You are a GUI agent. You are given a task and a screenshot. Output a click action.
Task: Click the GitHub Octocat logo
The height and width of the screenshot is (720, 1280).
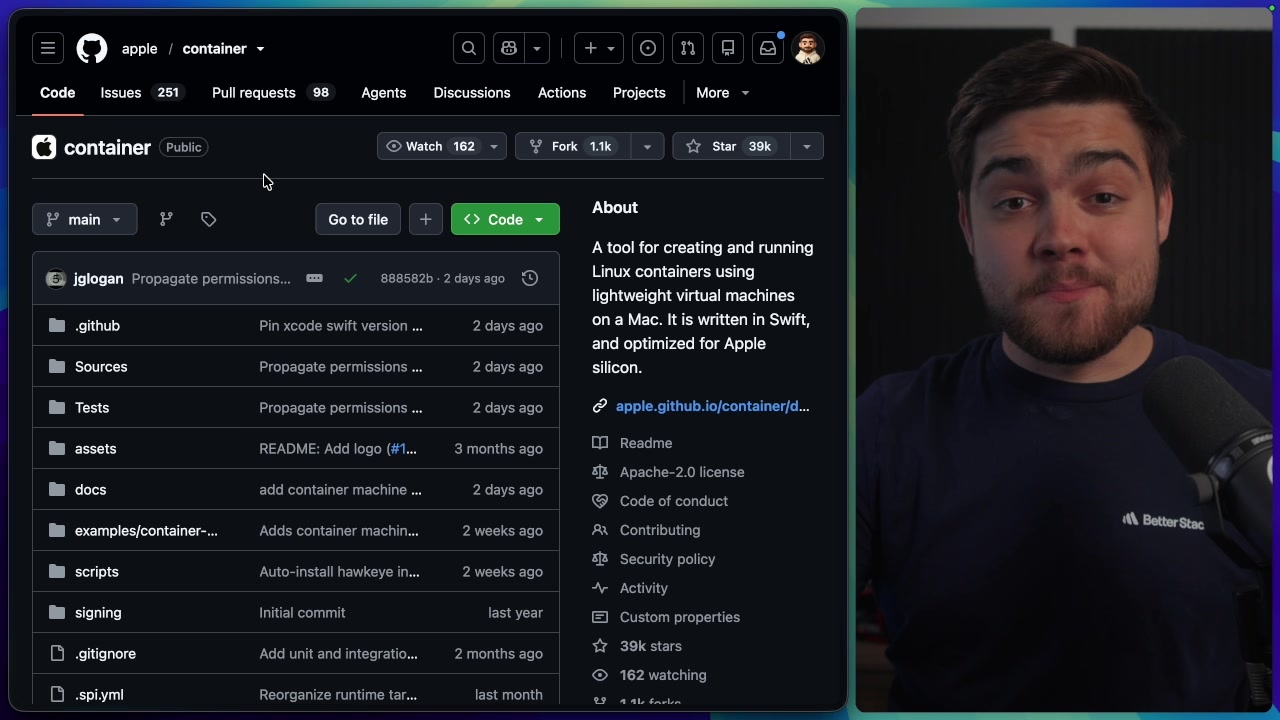click(92, 48)
